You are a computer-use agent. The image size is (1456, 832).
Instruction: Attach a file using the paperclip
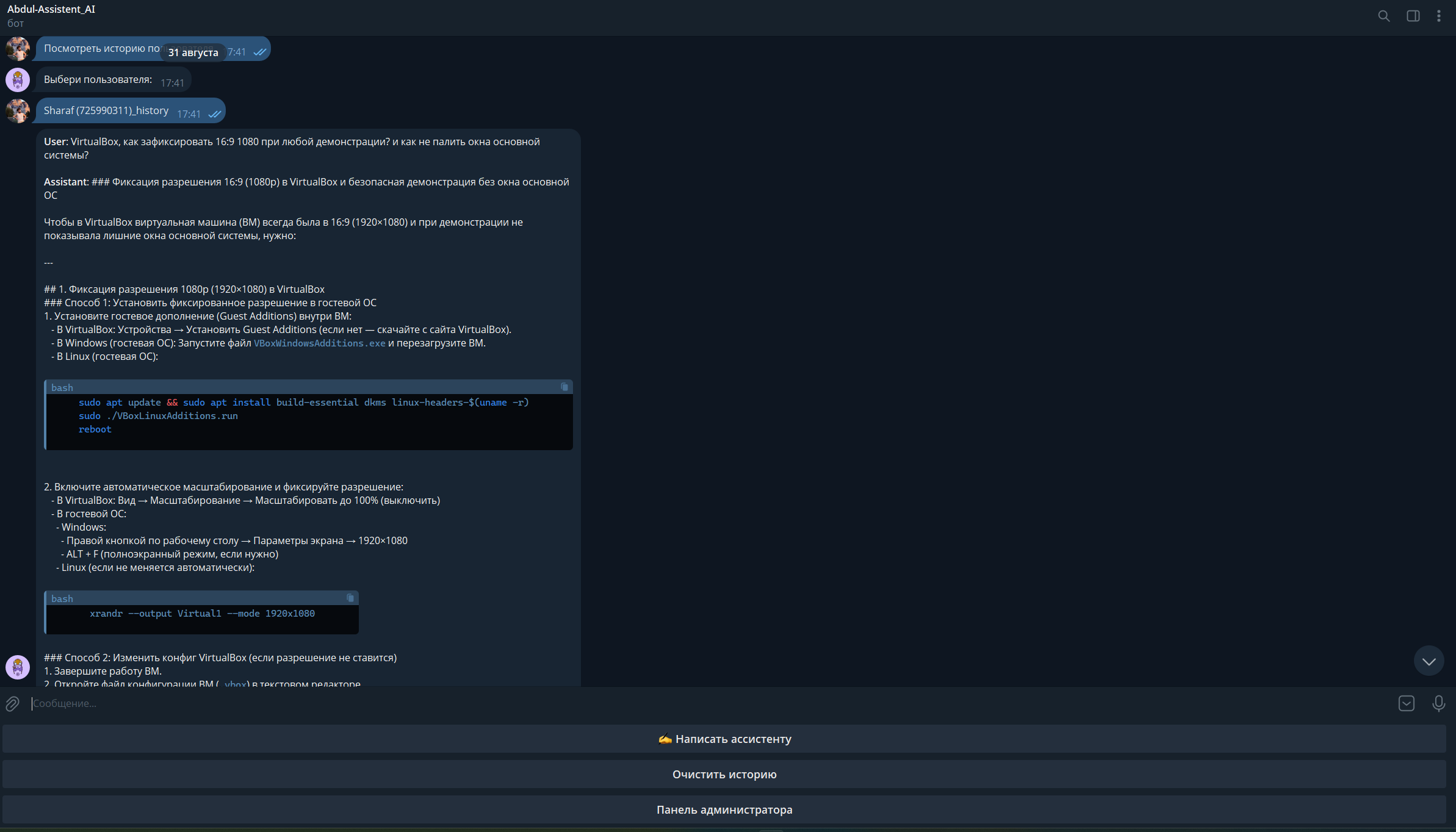pyautogui.click(x=12, y=703)
